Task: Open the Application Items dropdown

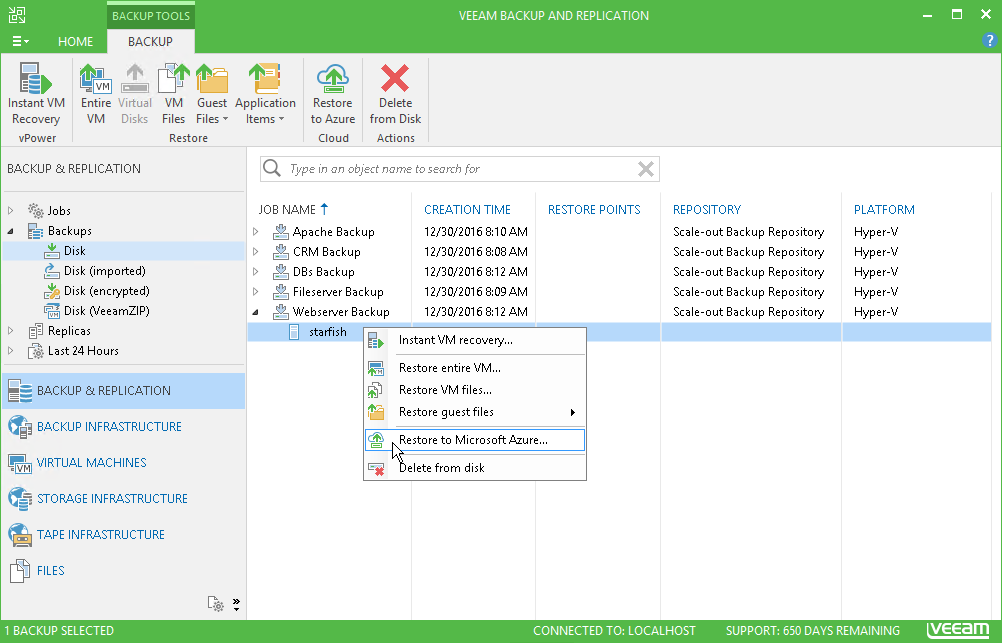Action: tap(265, 94)
